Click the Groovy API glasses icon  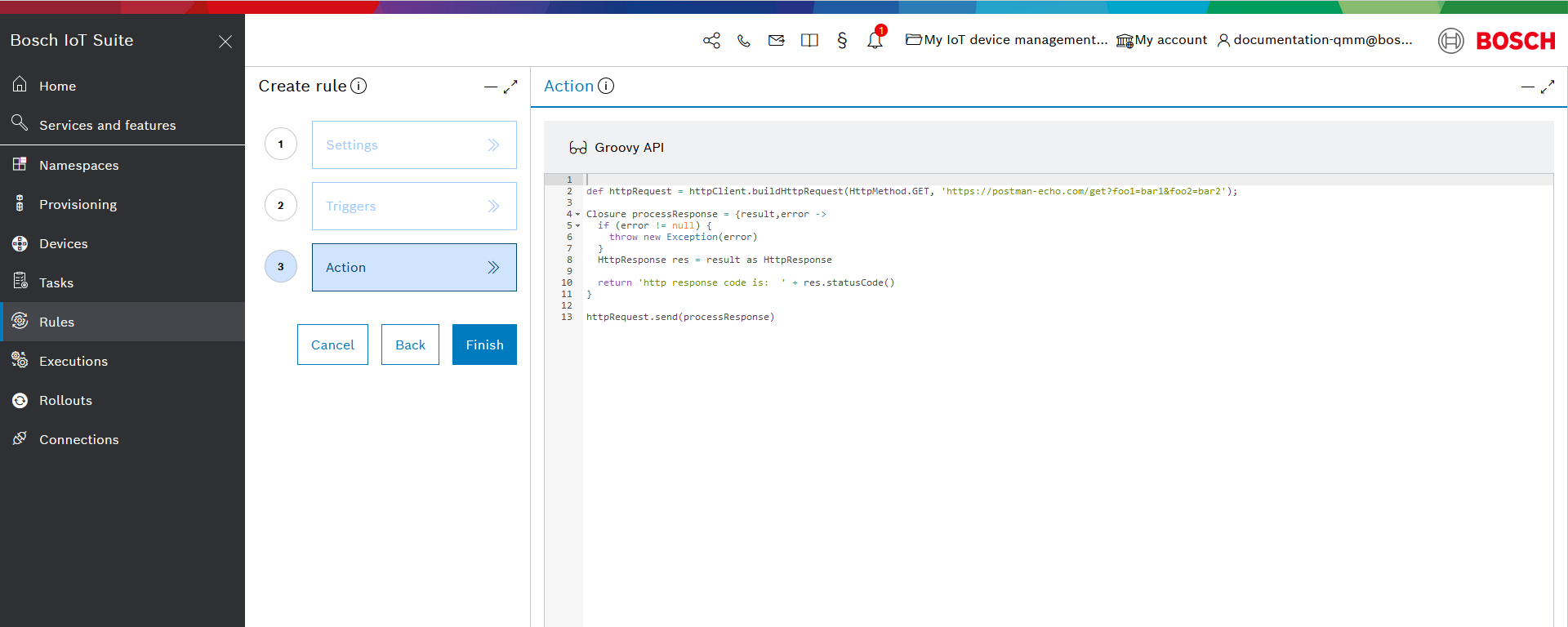pos(578,148)
